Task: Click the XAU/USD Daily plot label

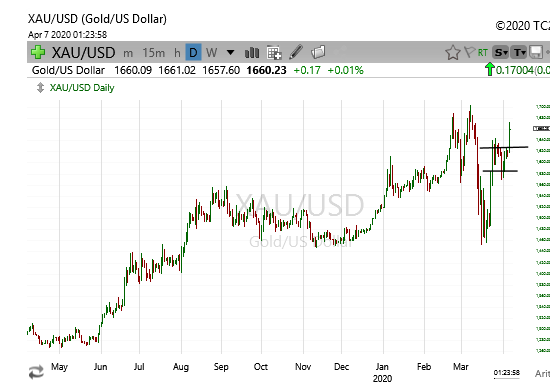Action: coord(82,88)
